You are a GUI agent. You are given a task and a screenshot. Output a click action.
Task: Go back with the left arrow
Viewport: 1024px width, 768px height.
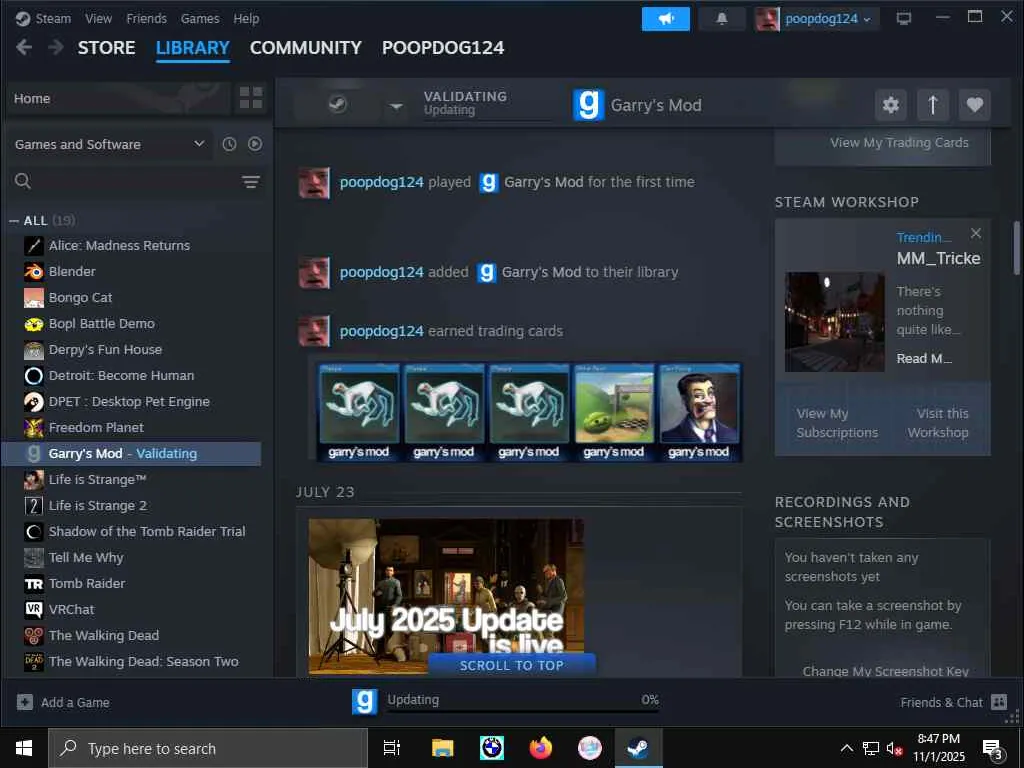pos(24,47)
